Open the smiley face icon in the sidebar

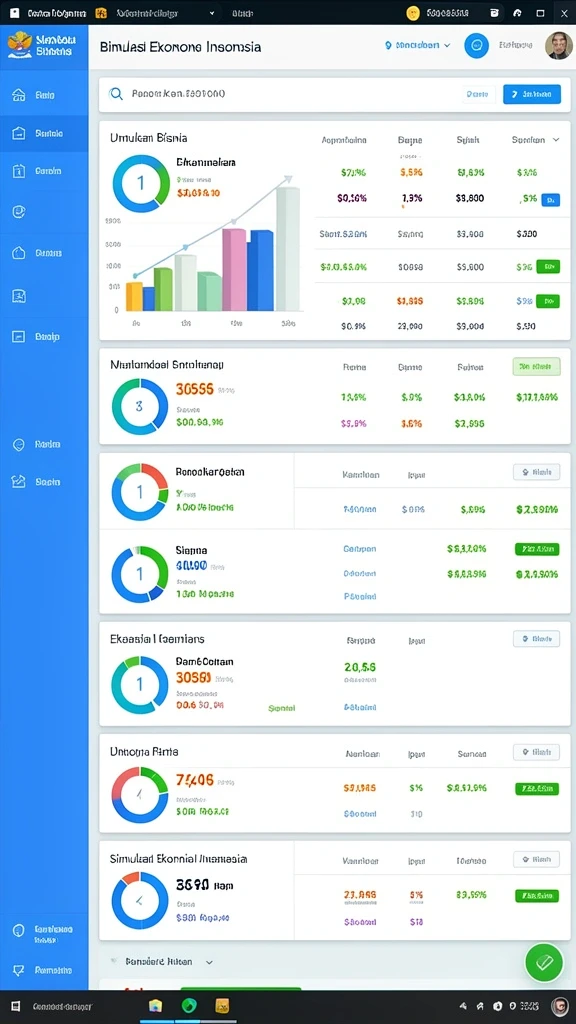(19, 212)
